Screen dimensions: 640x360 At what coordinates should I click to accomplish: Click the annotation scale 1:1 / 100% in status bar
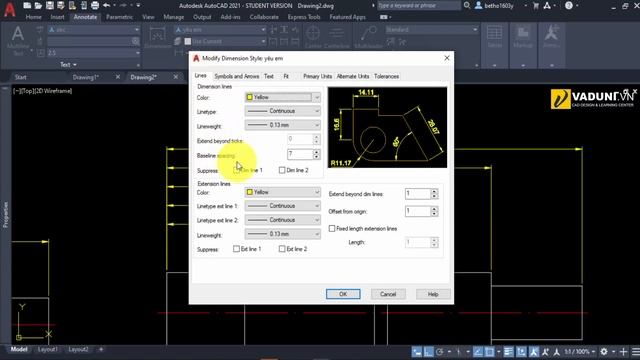pos(577,351)
